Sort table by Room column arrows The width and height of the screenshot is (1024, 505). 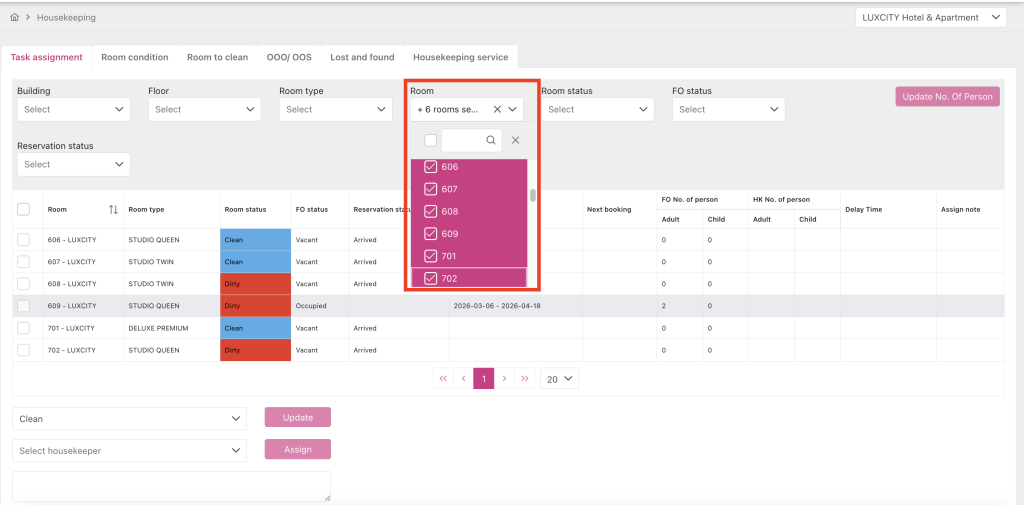point(113,210)
